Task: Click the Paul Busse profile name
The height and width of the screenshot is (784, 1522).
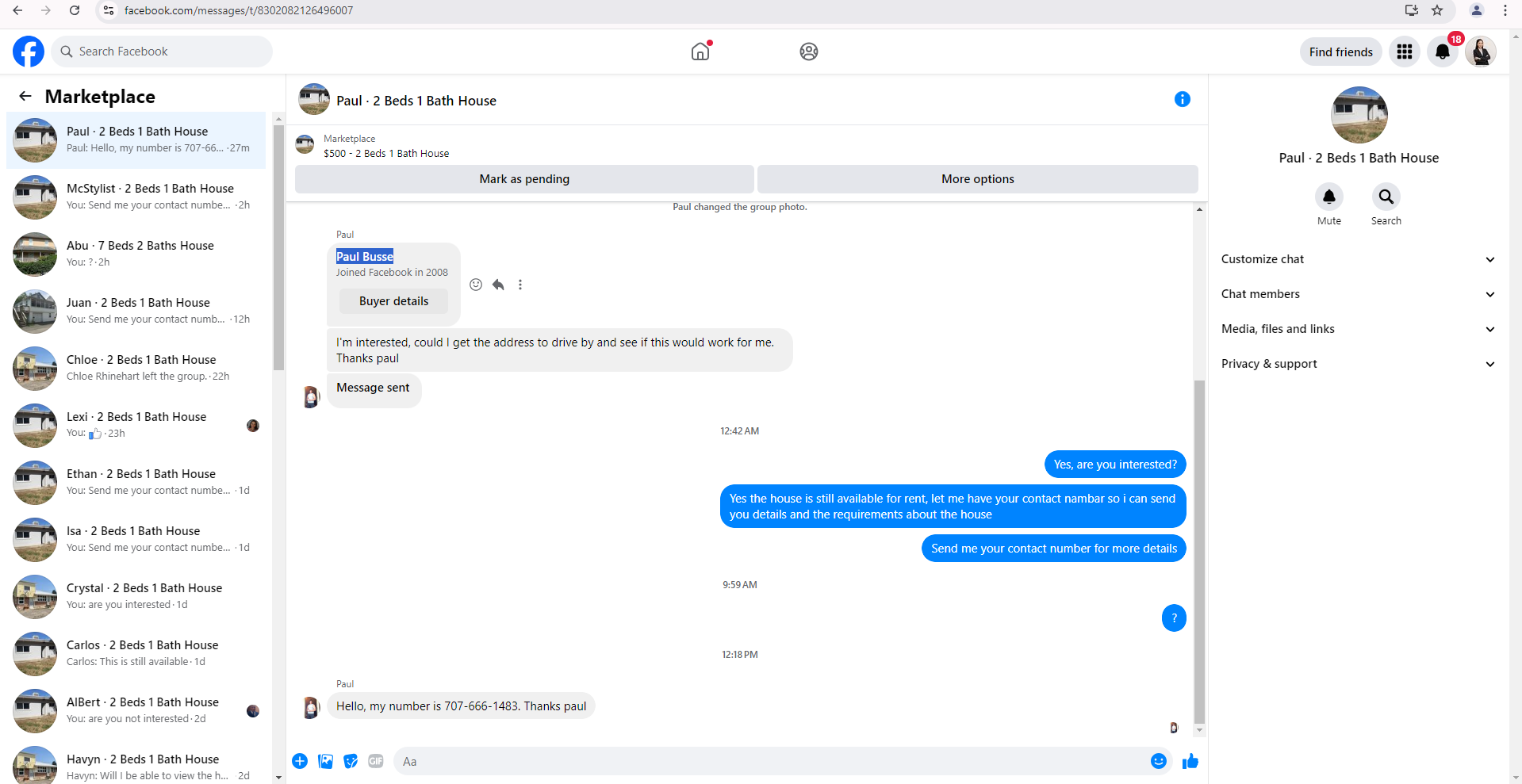Action: click(365, 257)
